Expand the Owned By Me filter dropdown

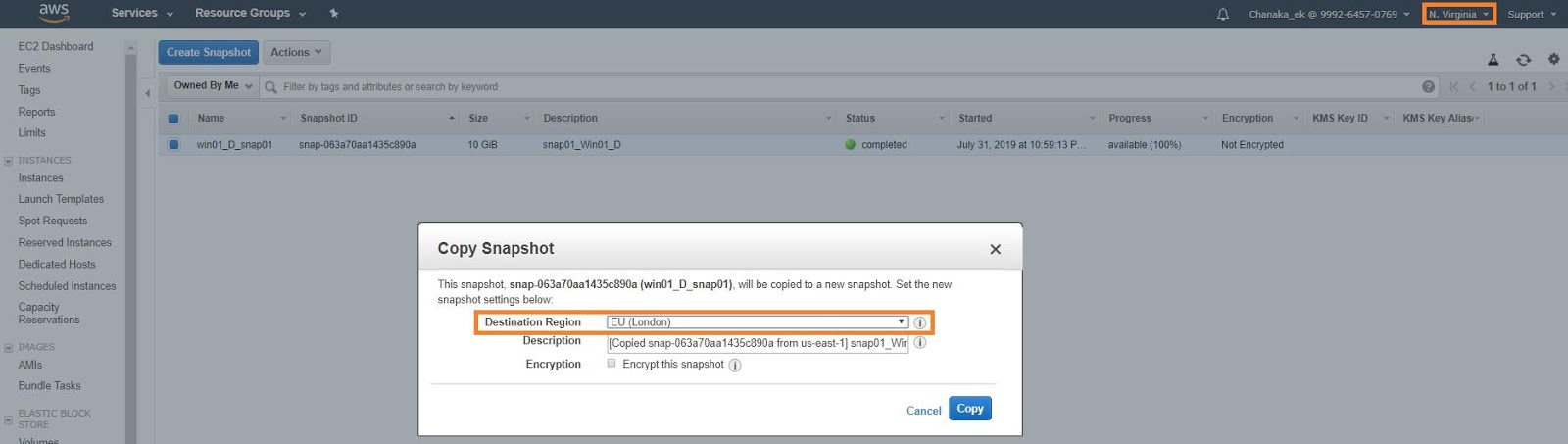213,86
